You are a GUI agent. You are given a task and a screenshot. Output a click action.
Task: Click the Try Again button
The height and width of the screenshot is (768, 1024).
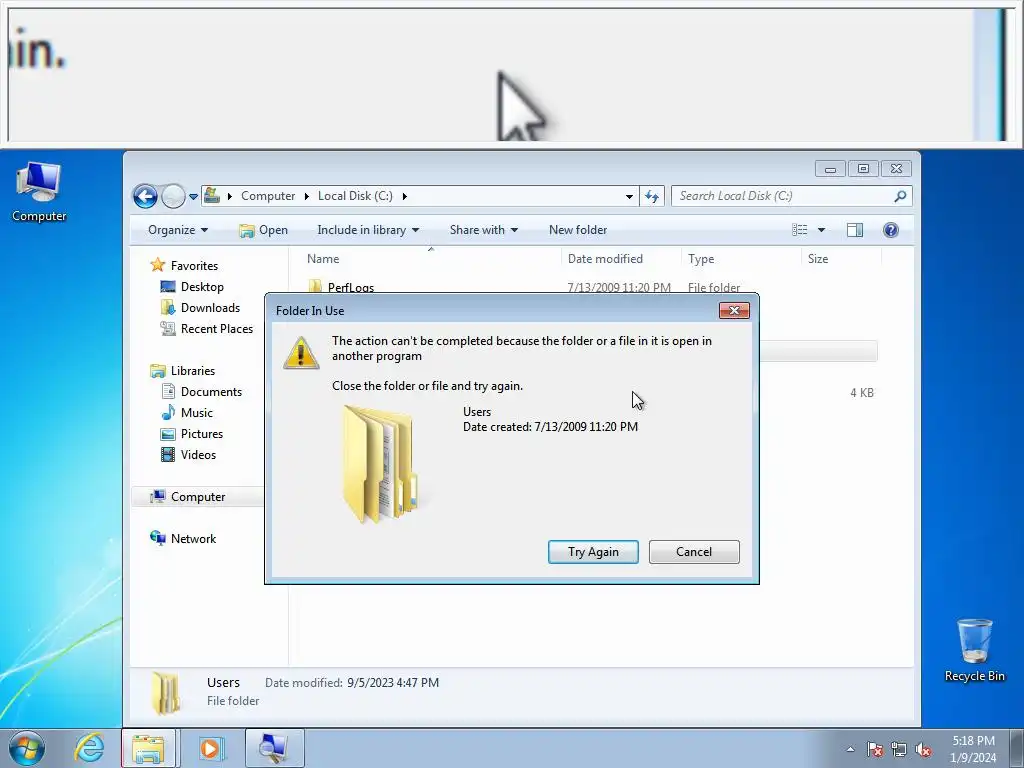593,552
